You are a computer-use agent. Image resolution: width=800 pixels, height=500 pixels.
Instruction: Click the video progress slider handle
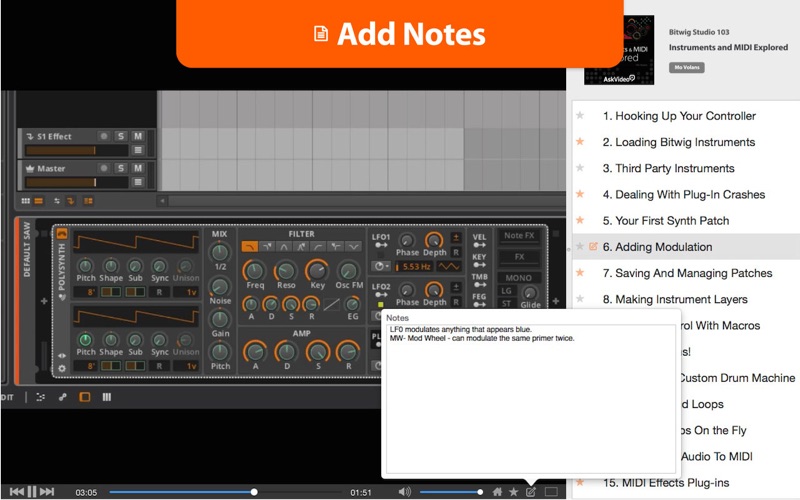[254, 492]
